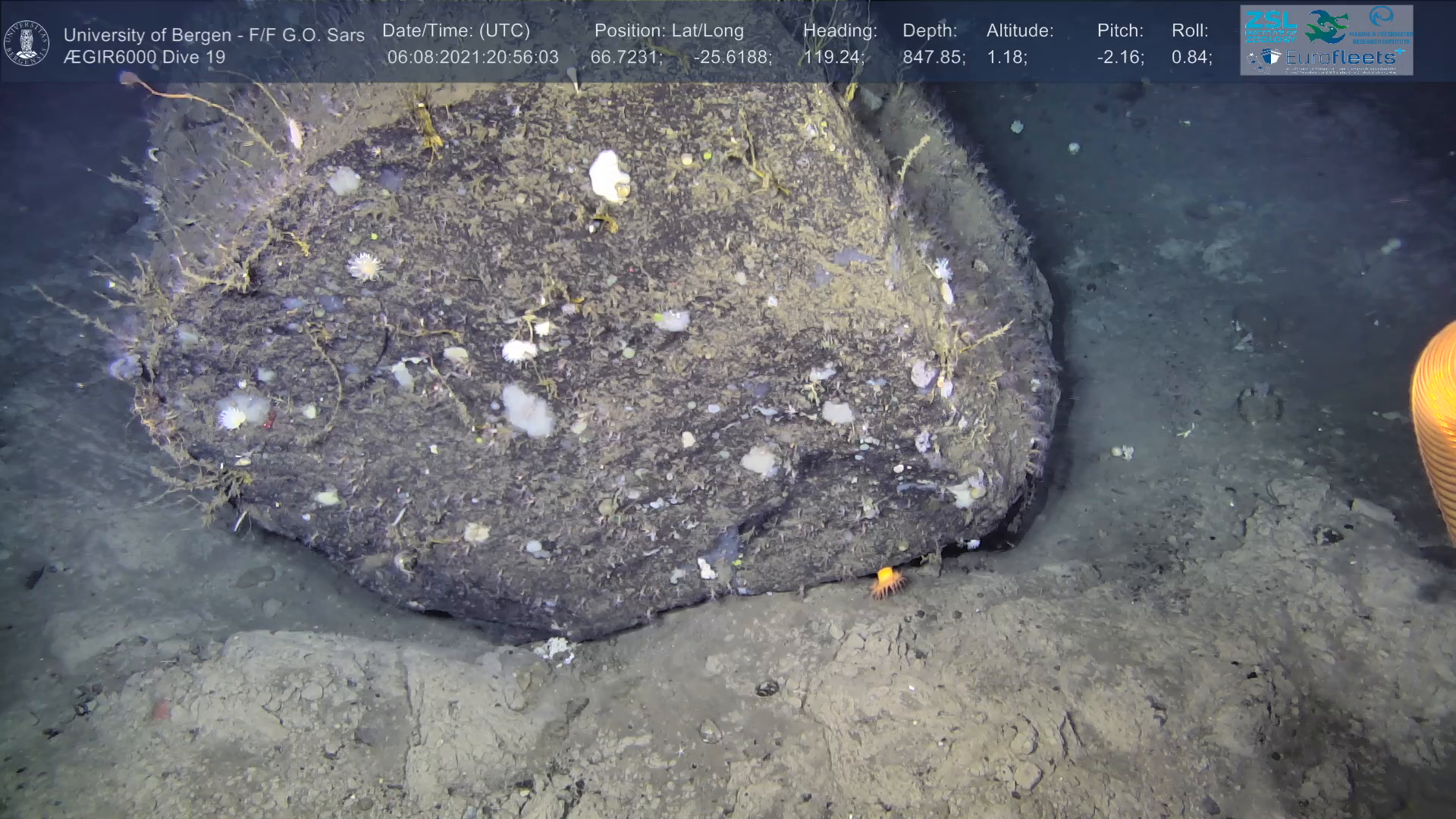The height and width of the screenshot is (819, 1456).
Task: Click the Roll value 0.84
Action: tap(1190, 58)
